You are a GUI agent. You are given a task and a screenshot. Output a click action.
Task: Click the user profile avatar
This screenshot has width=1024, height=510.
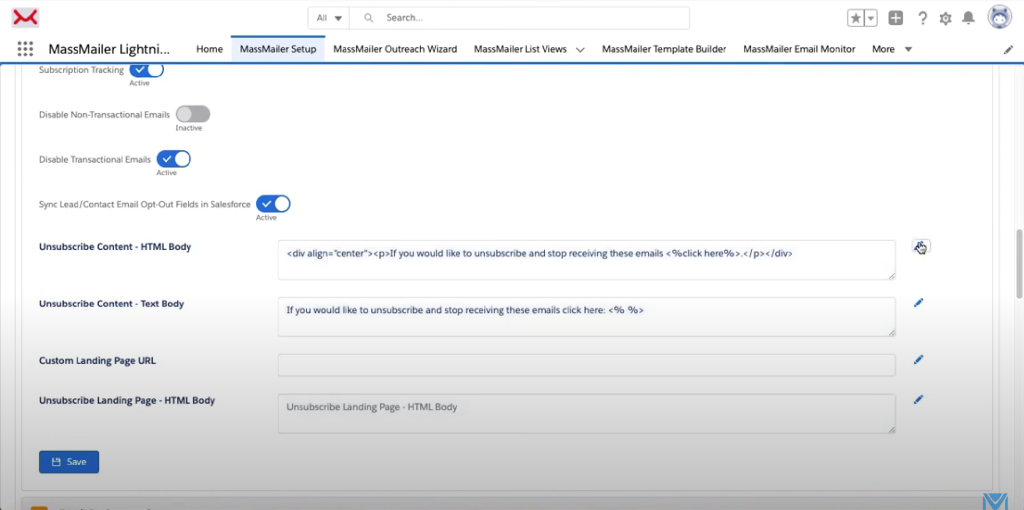point(998,17)
